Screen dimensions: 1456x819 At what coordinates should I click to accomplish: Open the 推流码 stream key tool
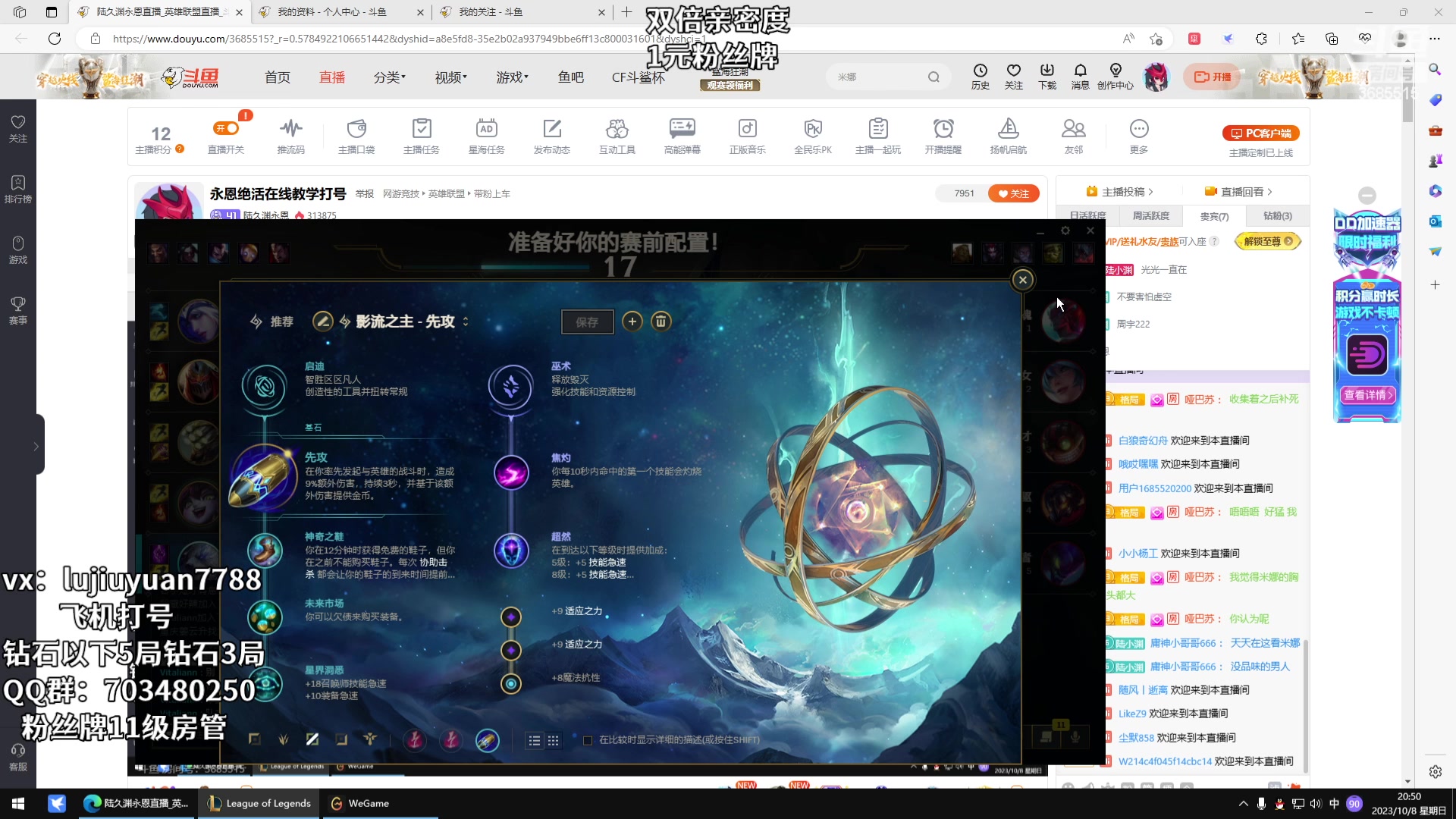[290, 136]
